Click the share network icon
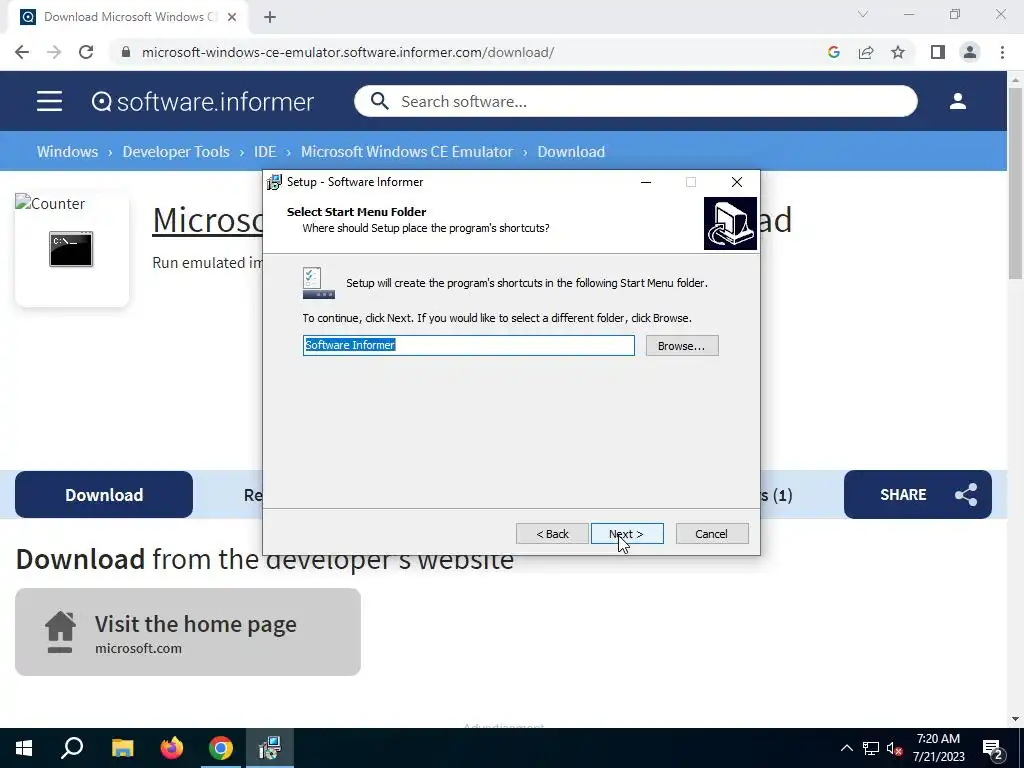Screen dimensions: 1024x768 click(966, 494)
